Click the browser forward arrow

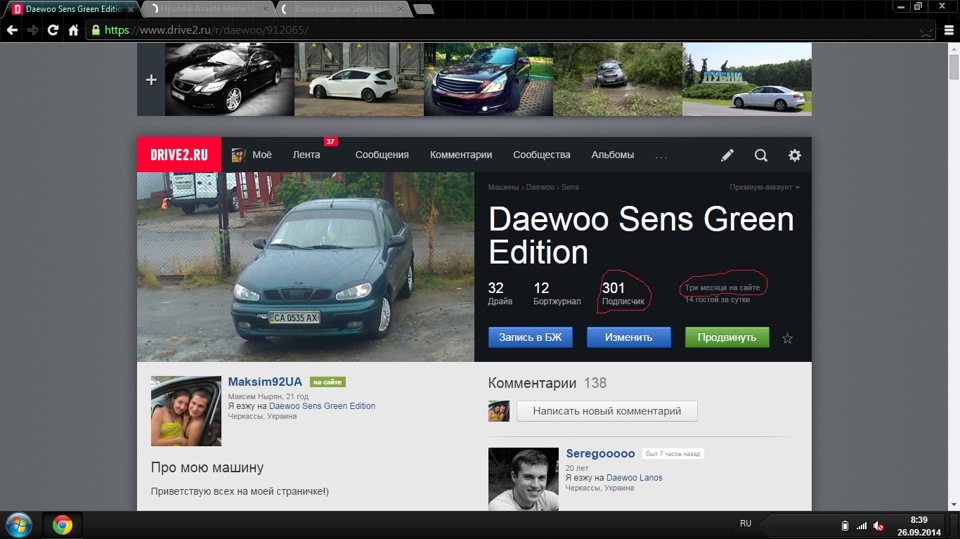coord(32,30)
